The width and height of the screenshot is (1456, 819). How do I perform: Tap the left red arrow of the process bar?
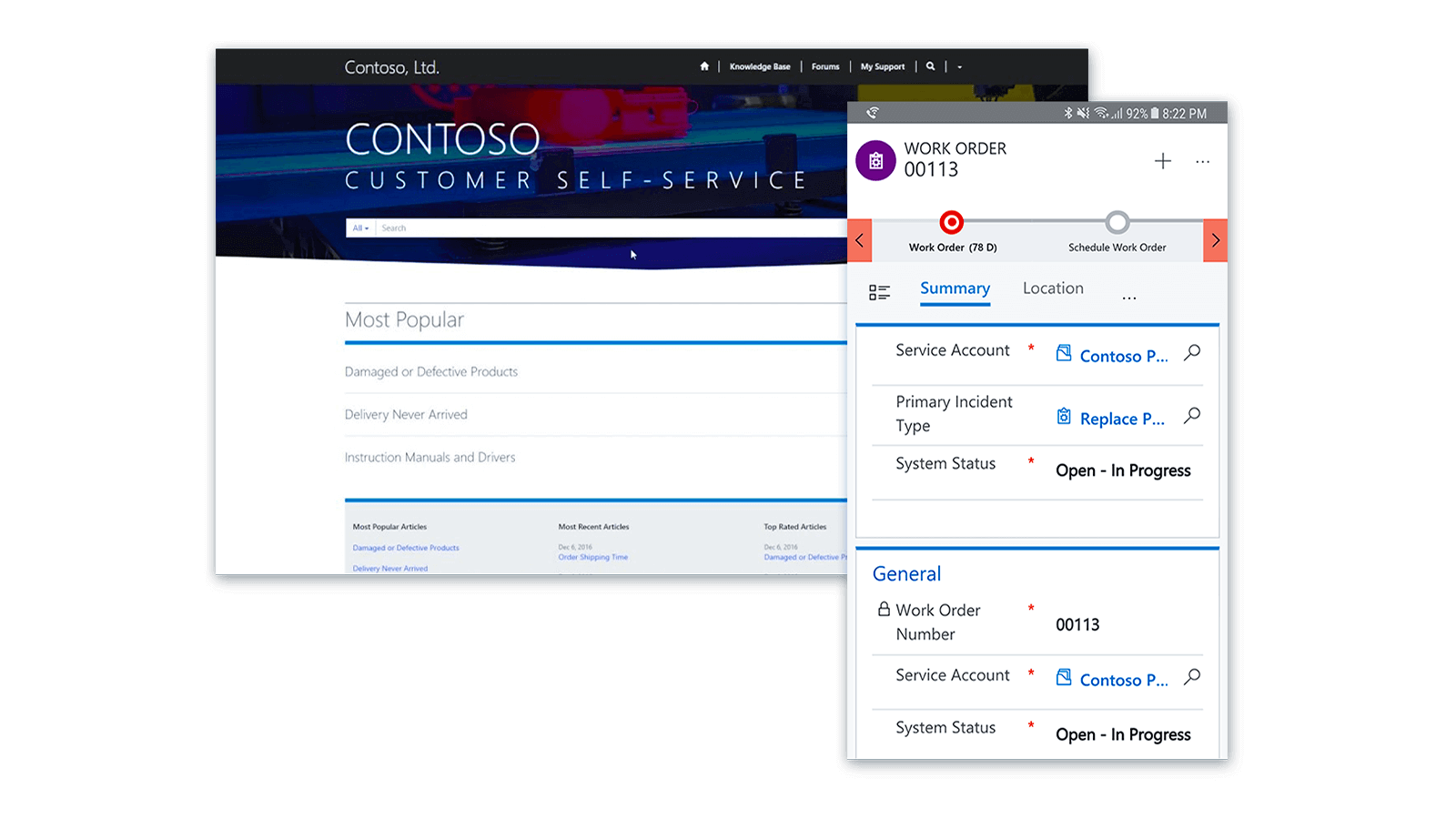pyautogui.click(x=859, y=240)
